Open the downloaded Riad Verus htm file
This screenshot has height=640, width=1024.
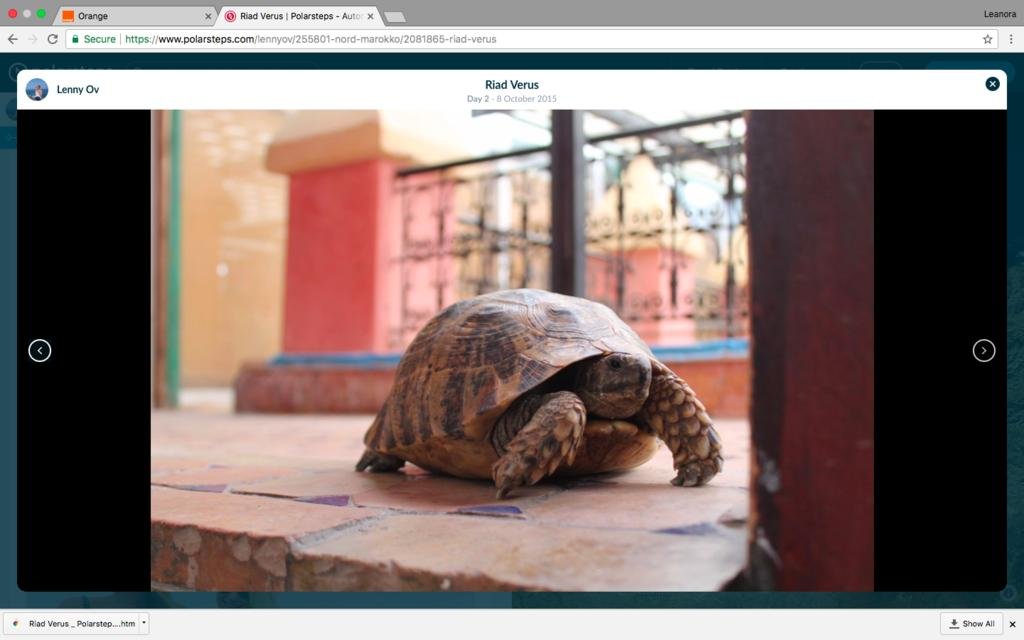74,624
